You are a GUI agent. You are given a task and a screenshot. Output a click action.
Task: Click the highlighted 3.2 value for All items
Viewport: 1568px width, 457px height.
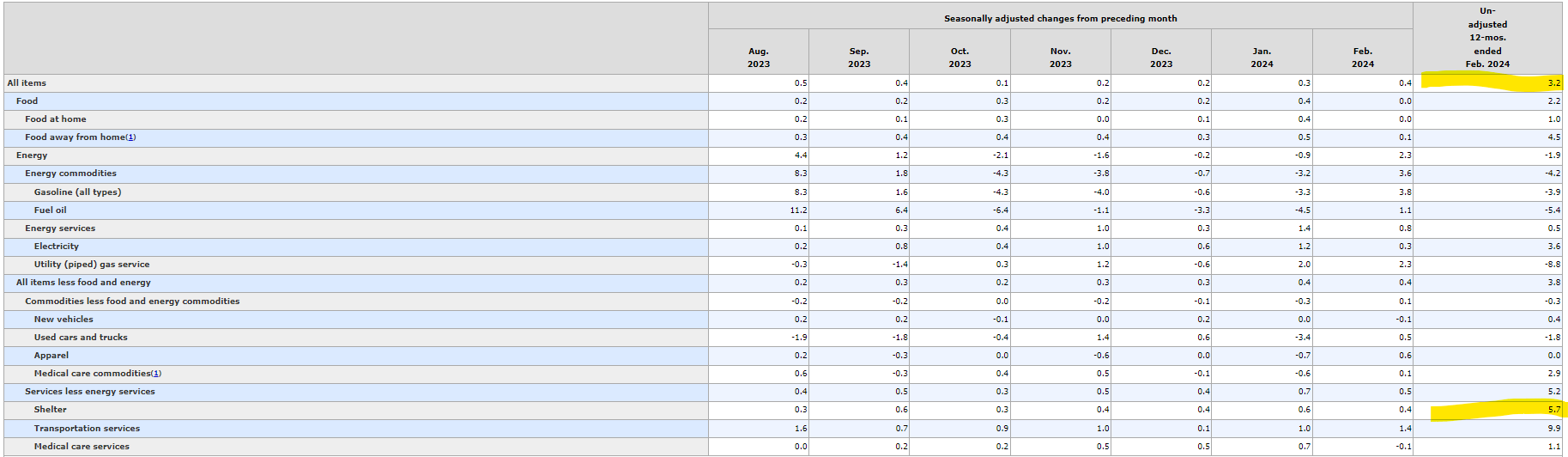tap(1554, 83)
